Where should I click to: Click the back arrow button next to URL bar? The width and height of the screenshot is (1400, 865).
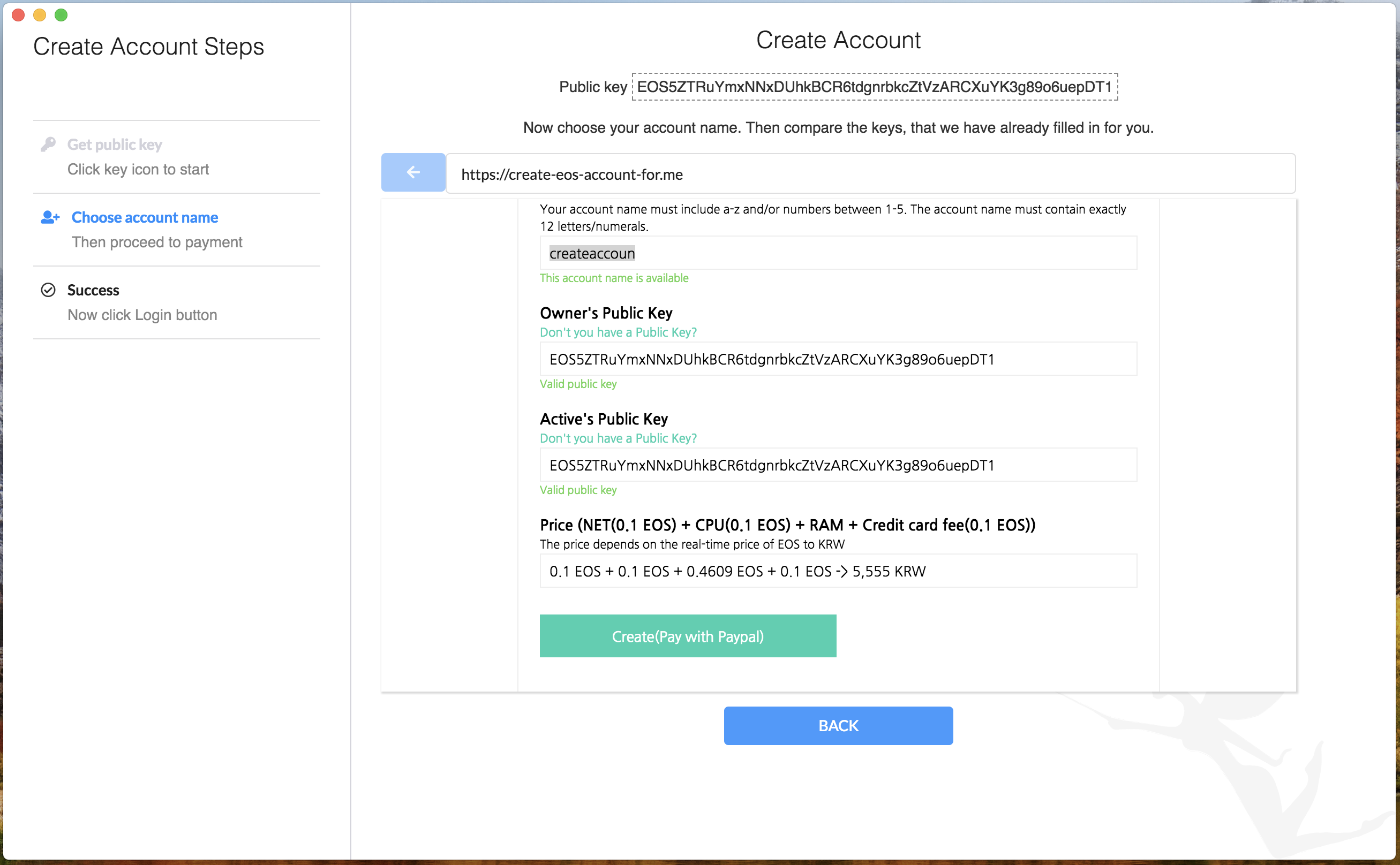(x=413, y=172)
